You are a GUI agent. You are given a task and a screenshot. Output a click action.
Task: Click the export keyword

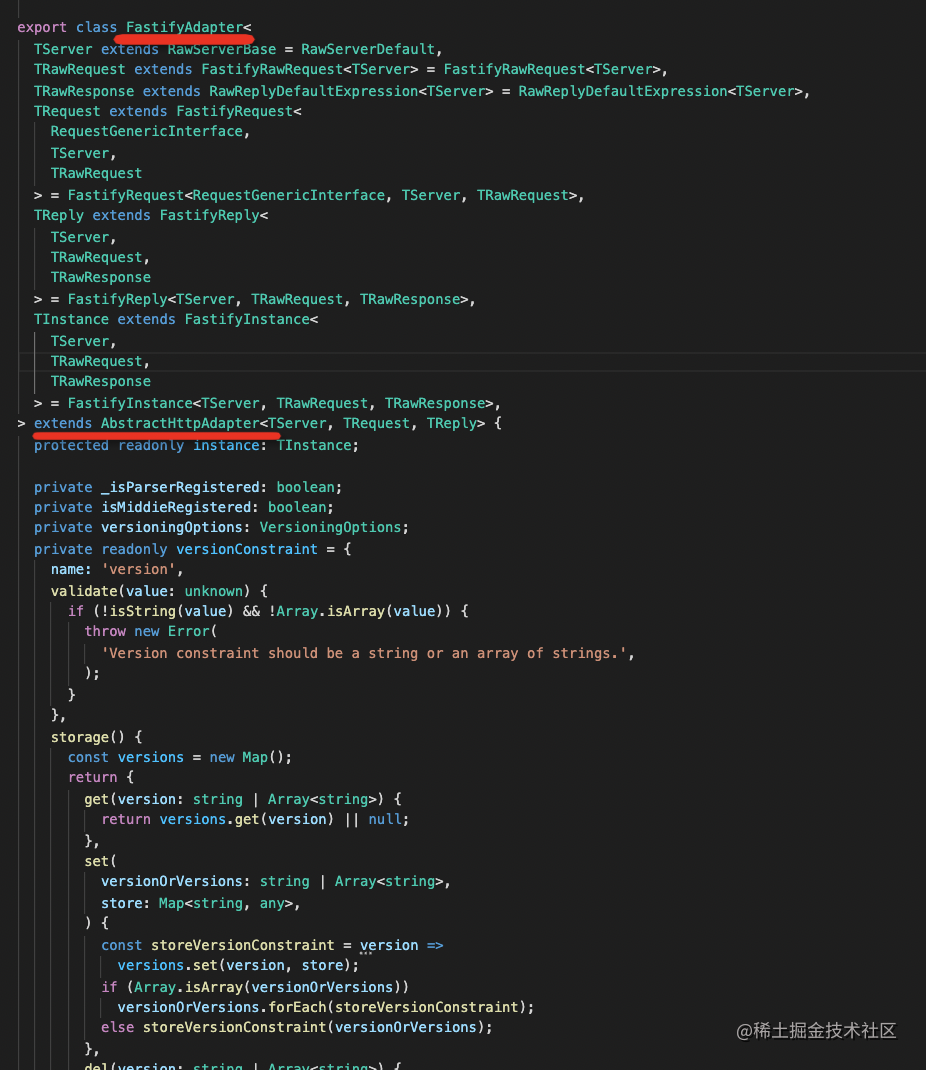42,27
